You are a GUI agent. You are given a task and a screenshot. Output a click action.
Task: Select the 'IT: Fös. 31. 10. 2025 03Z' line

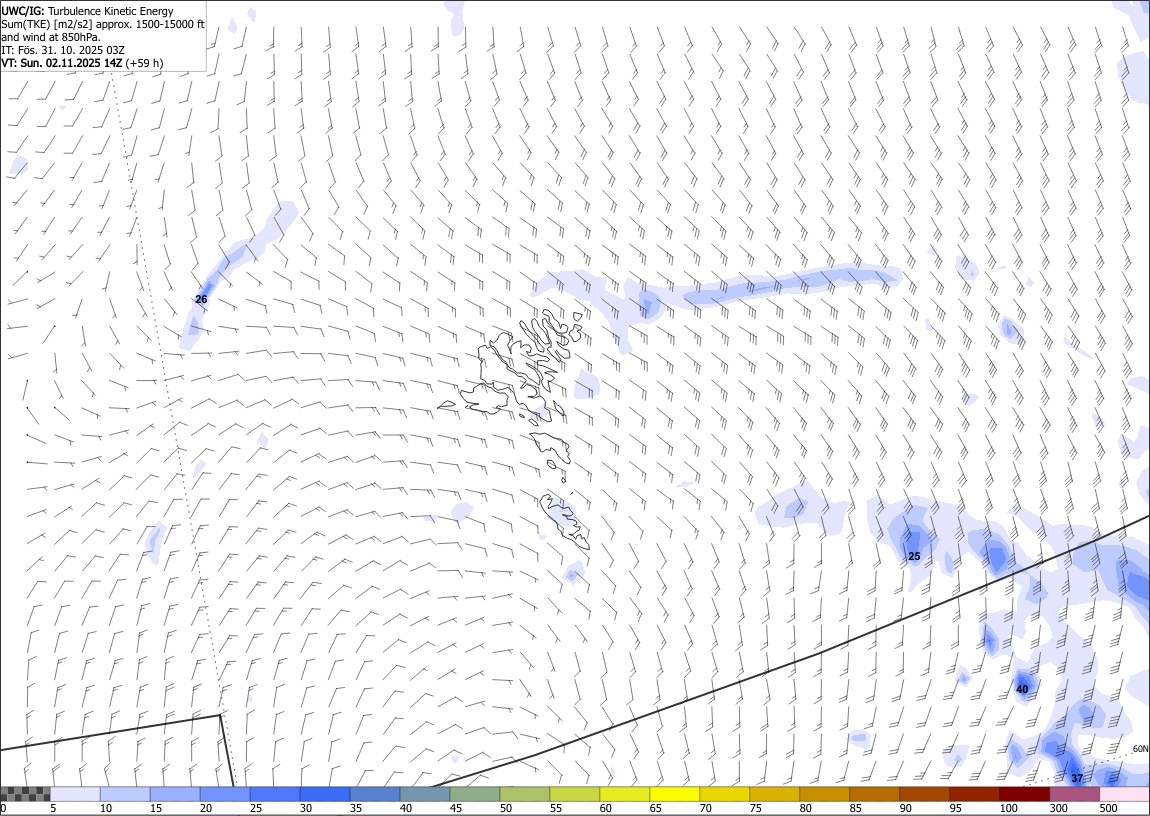63,50
